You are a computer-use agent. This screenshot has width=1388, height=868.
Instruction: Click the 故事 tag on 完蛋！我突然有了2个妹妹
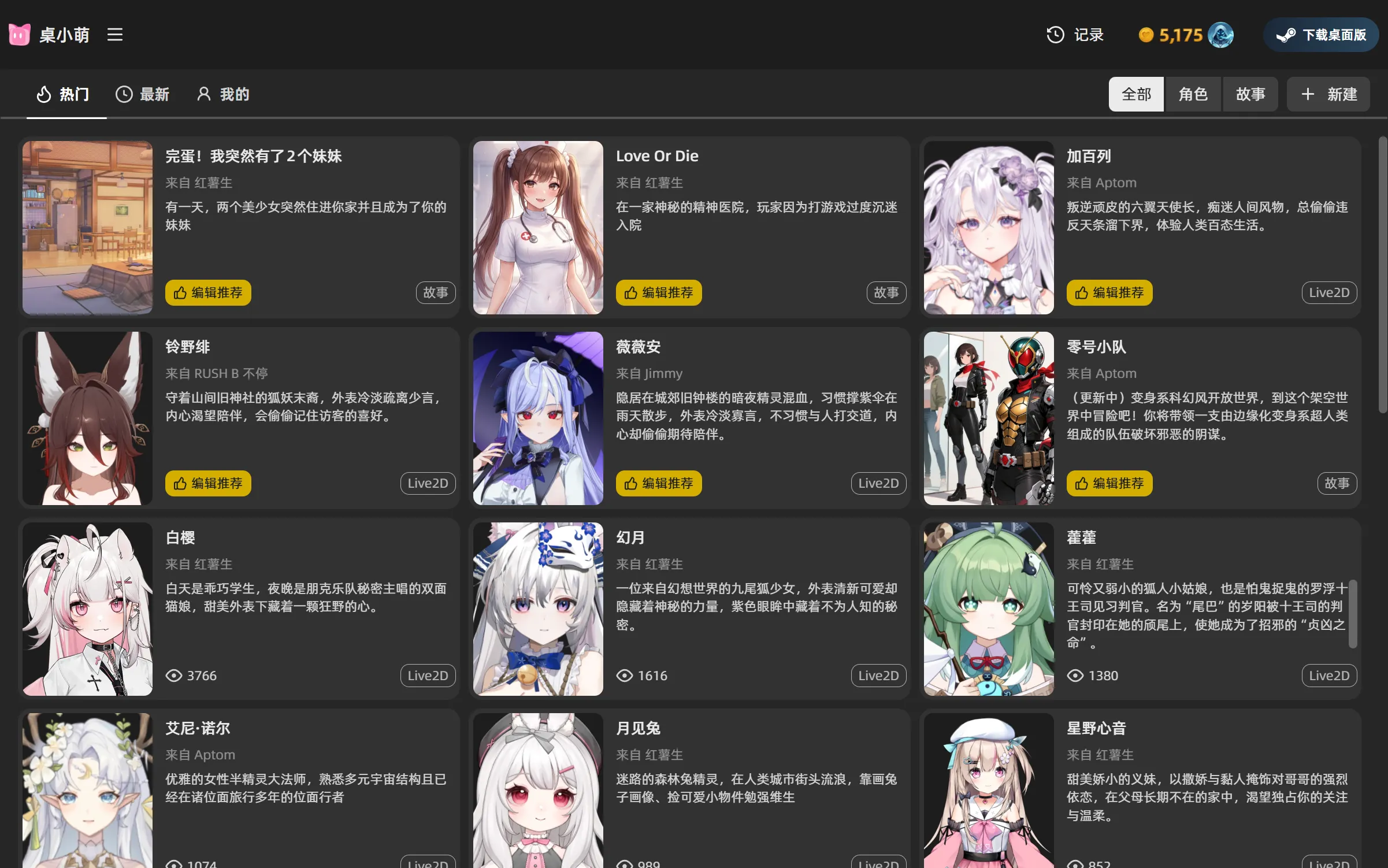436,292
